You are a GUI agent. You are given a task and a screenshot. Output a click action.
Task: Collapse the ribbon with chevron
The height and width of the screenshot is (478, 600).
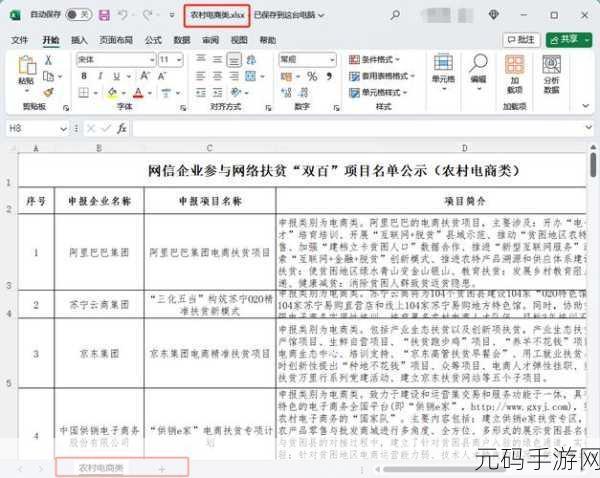pos(586,106)
